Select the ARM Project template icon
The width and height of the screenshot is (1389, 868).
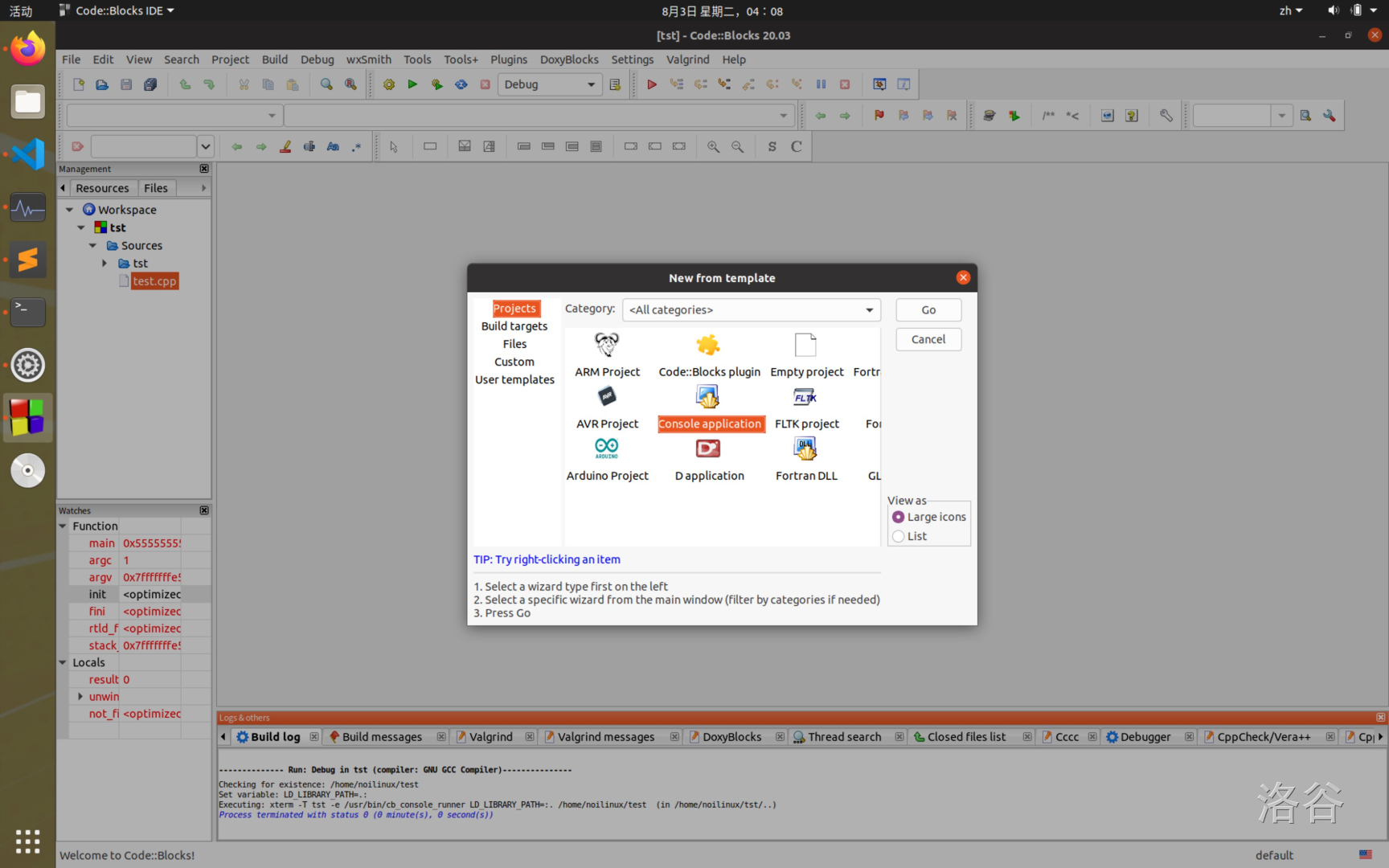click(x=607, y=346)
